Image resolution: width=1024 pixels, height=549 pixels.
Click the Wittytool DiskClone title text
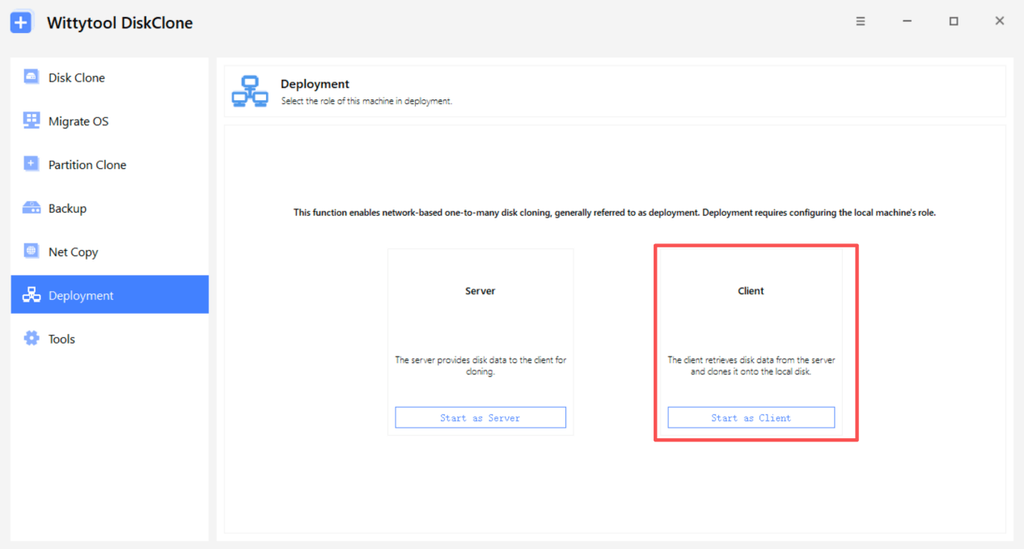click(x=120, y=23)
